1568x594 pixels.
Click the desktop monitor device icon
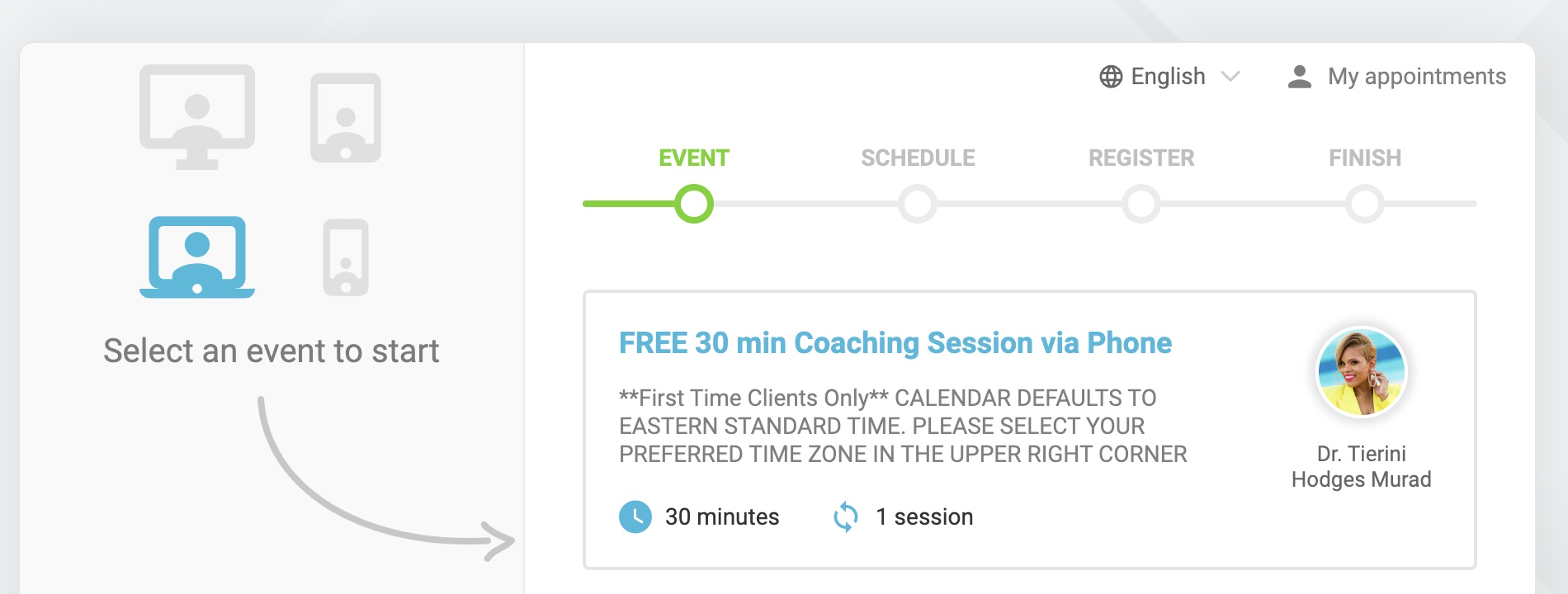pyautogui.click(x=197, y=116)
